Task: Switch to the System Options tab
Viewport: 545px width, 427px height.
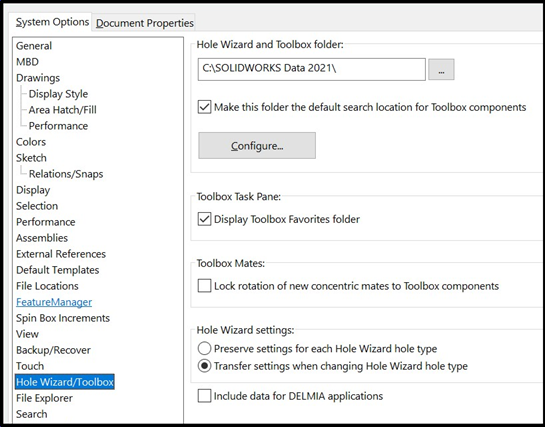Action: coord(51,22)
